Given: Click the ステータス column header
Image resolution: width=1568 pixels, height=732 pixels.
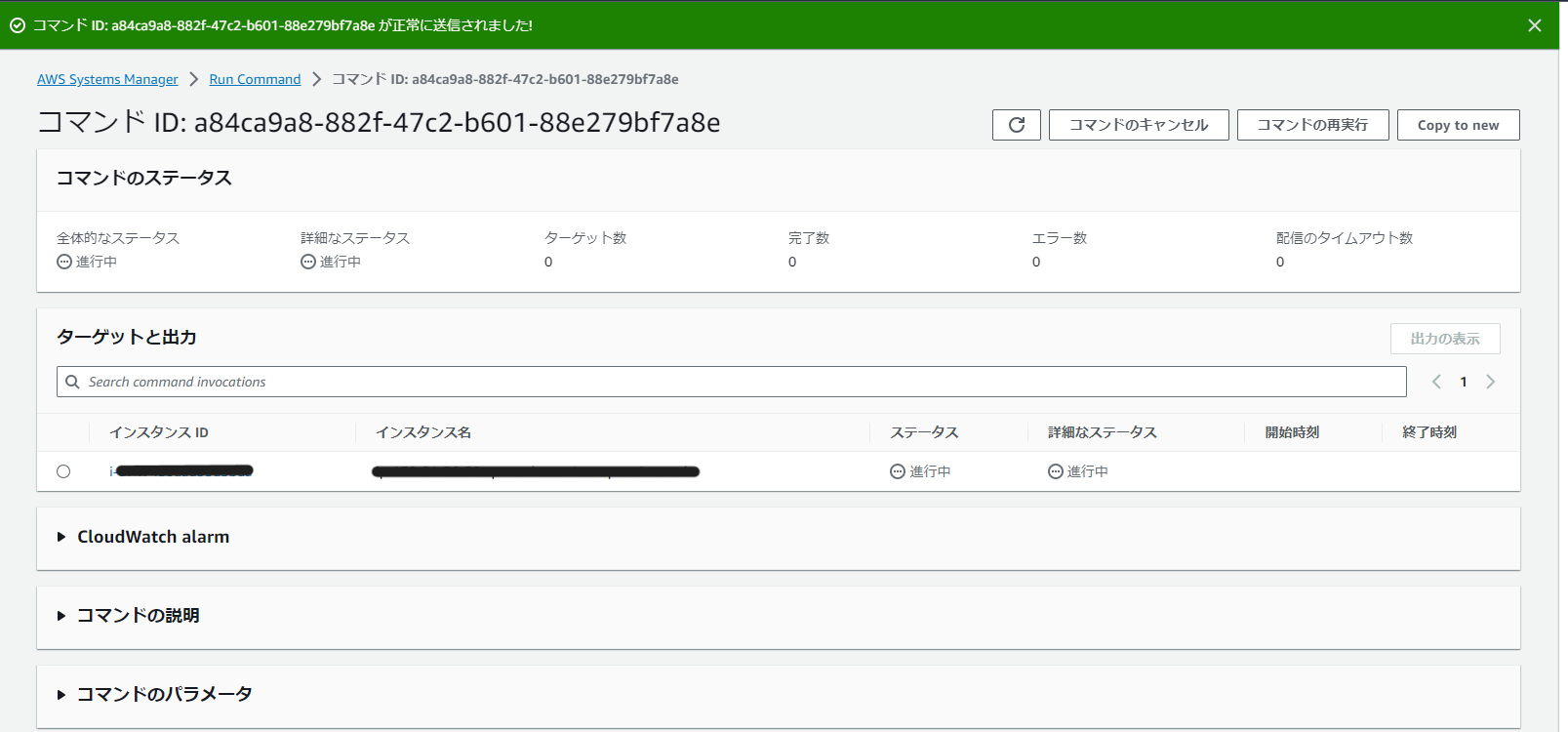Looking at the screenshot, I should coord(924,432).
